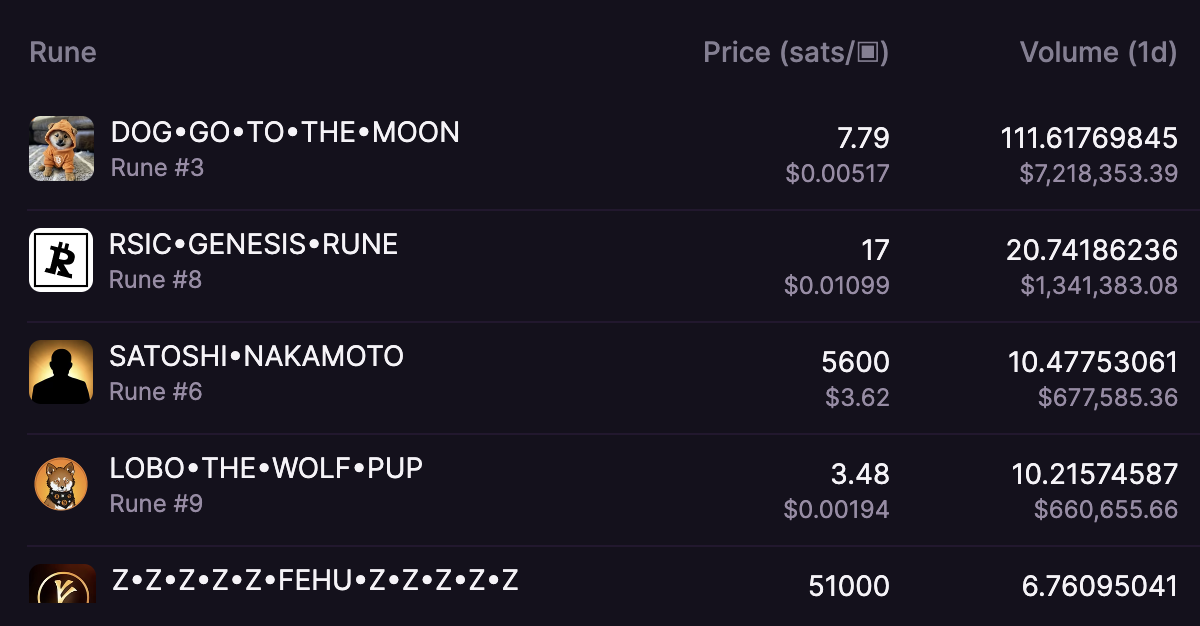Click the Rune #6 subtitle
The height and width of the screenshot is (626, 1200).
click(x=155, y=391)
